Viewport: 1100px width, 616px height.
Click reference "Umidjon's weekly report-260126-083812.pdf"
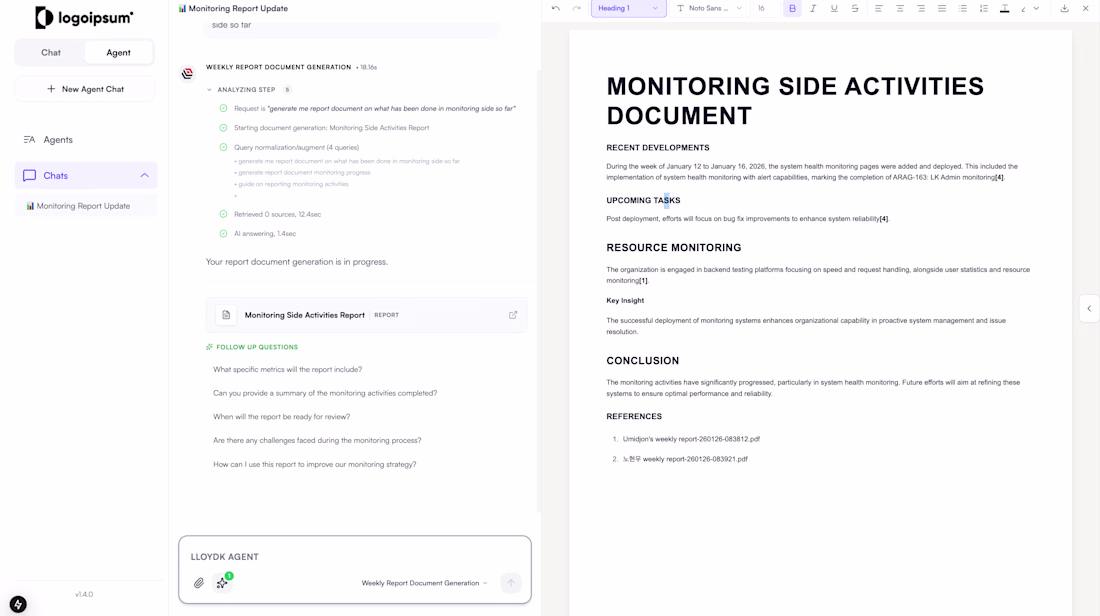pyautogui.click(x=691, y=439)
